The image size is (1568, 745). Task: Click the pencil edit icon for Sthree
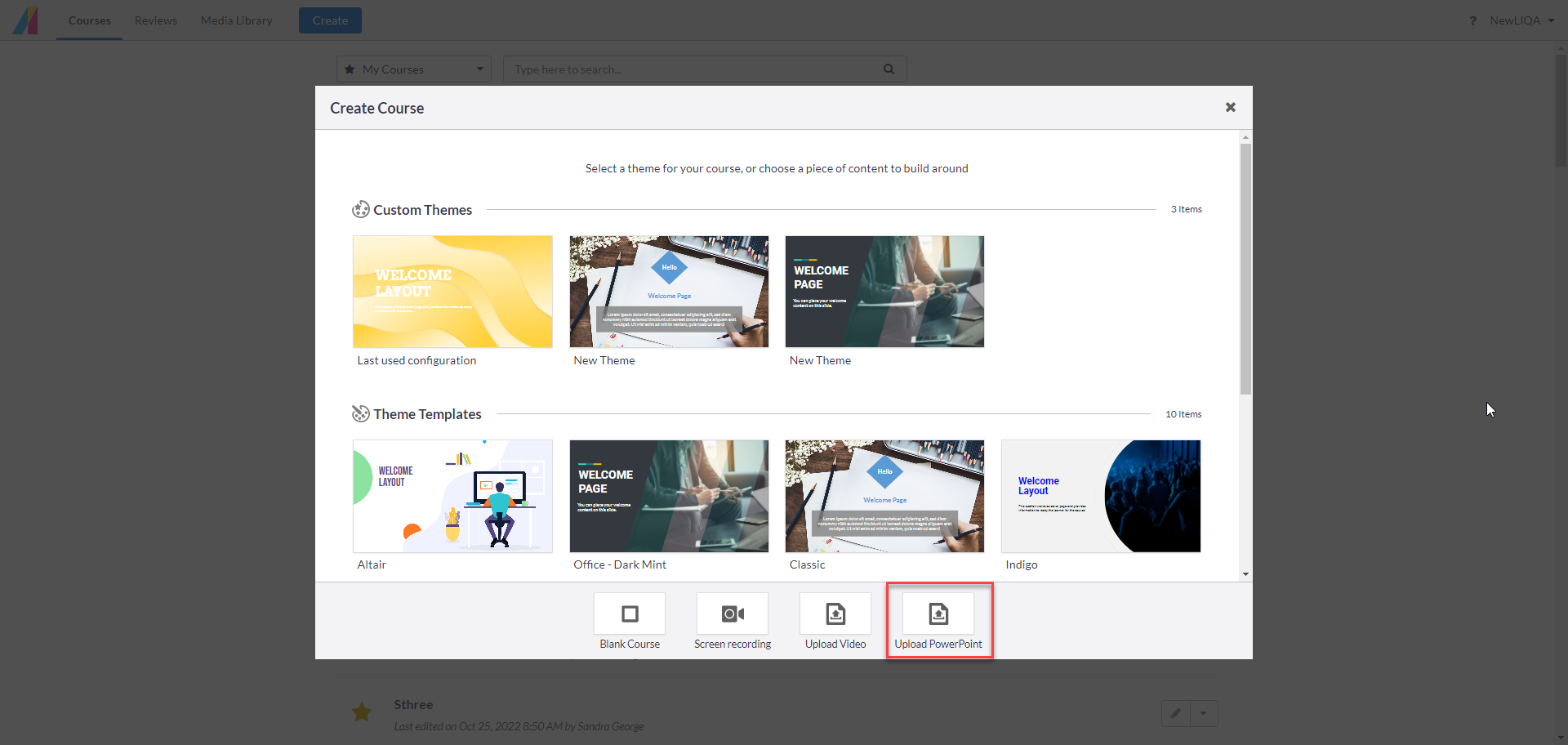point(1176,713)
